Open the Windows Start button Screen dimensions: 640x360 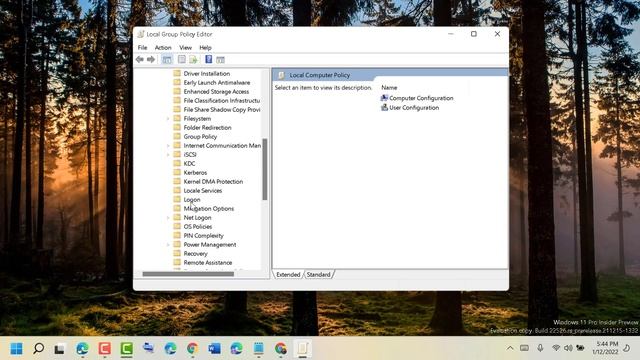click(x=16, y=349)
